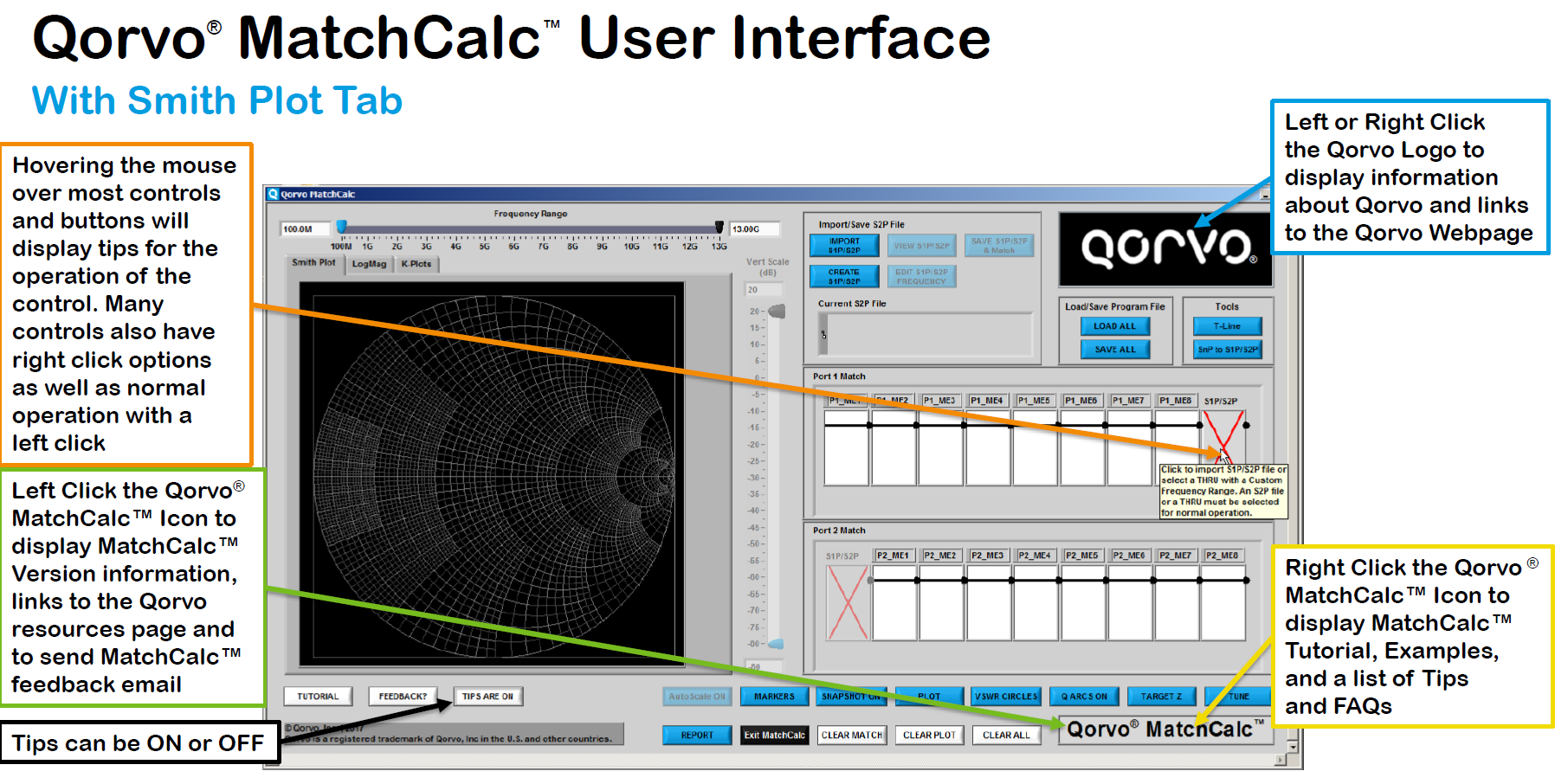Toggle the VSWR CIRCLES button
This screenshot has height=784, width=1555.
coord(1006,697)
